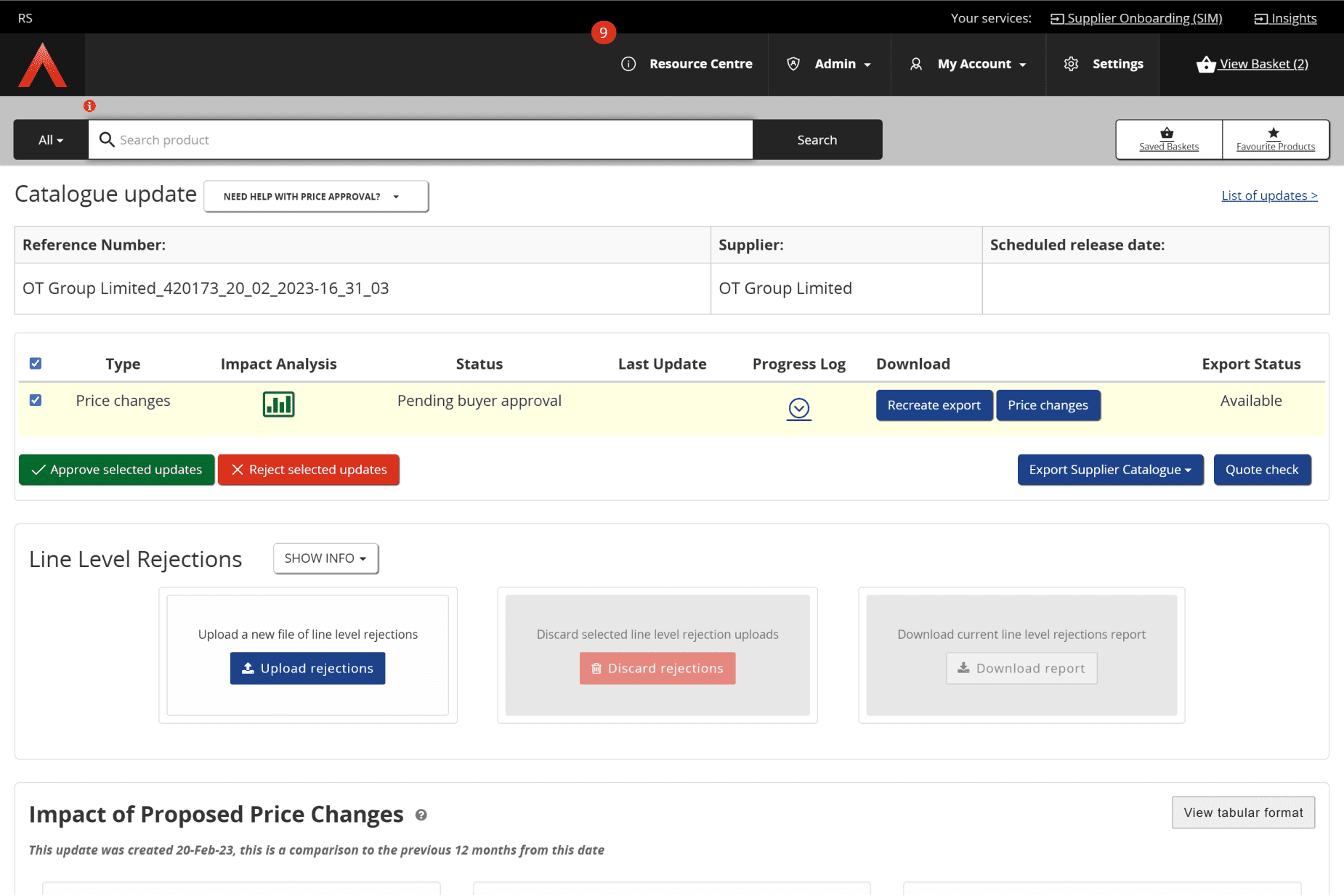Viewport: 1344px width, 896px height.
Task: Click the Upload rejections button
Action: [x=307, y=668]
